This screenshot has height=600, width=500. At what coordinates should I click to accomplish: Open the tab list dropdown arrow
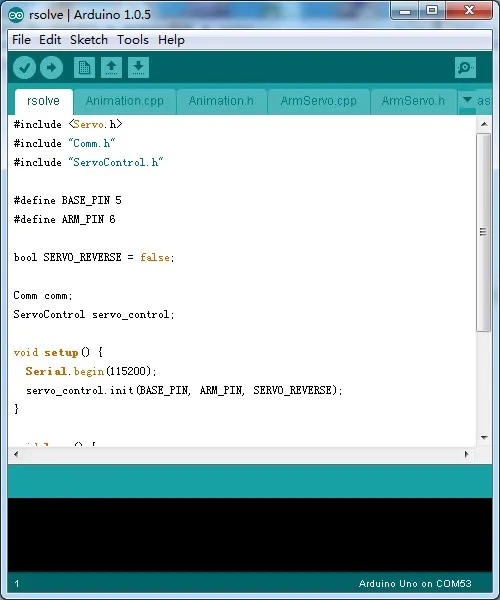[x=467, y=100]
